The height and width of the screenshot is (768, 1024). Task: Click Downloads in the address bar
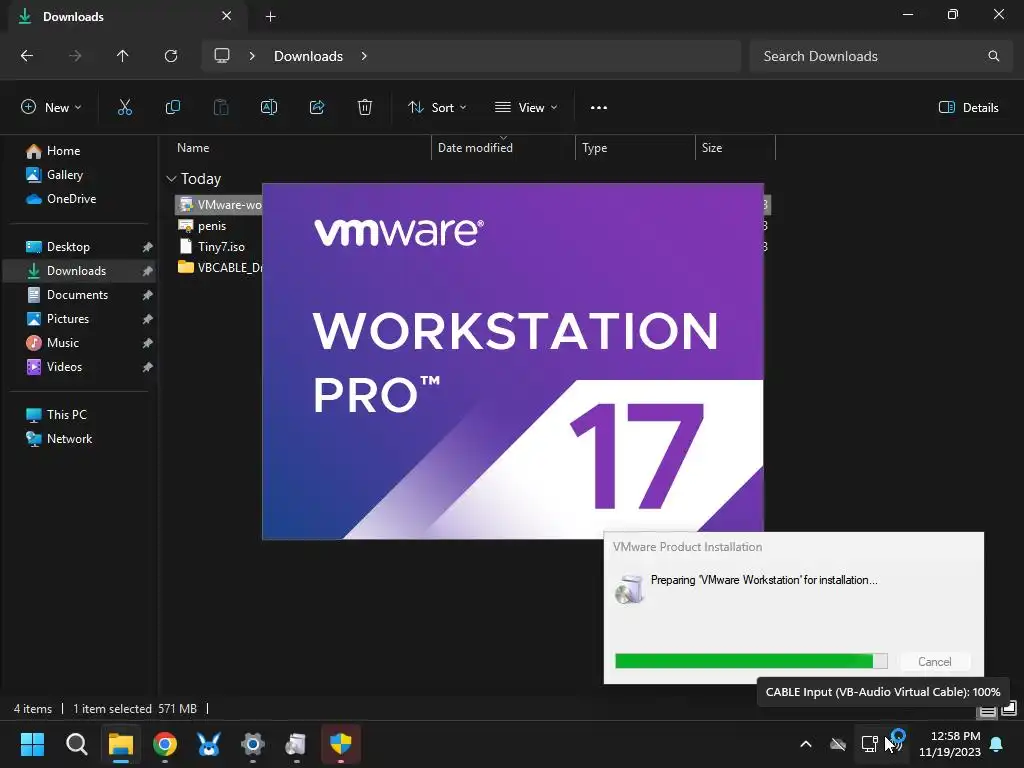pyautogui.click(x=308, y=56)
